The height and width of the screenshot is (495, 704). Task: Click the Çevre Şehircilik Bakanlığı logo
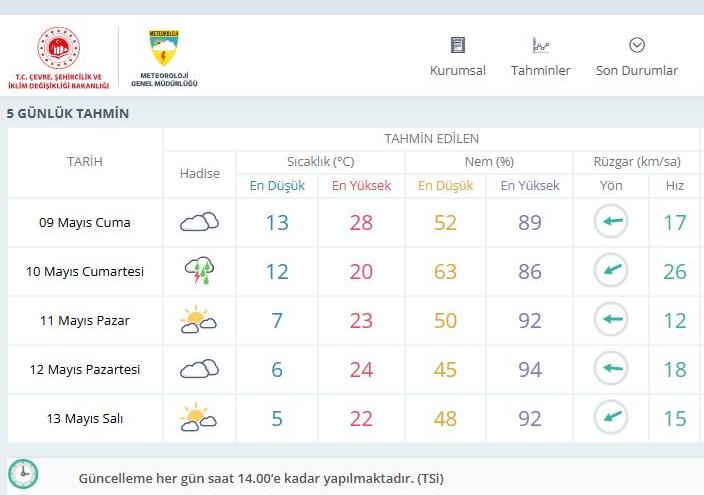(58, 57)
